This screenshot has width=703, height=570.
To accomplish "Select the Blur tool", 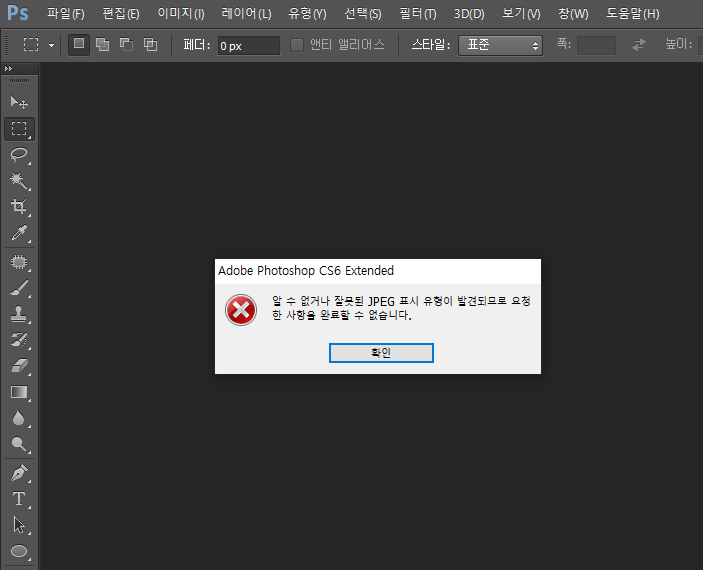I will (19, 418).
